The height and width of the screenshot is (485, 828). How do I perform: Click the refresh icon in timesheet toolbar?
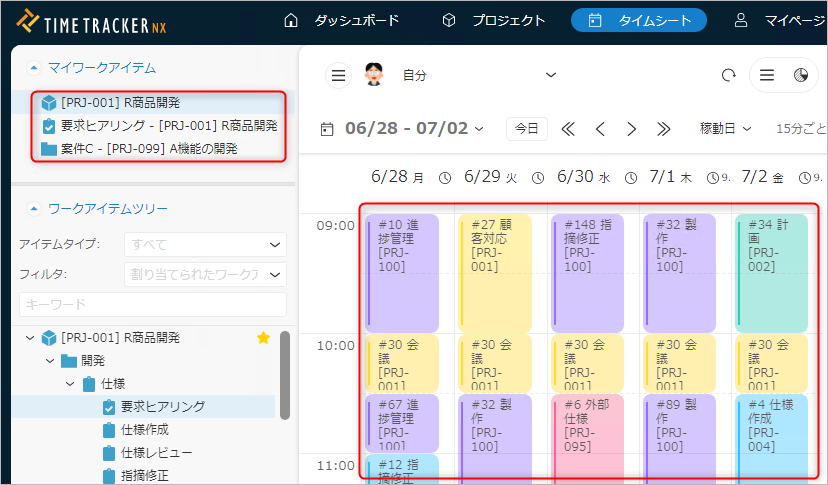coord(728,75)
